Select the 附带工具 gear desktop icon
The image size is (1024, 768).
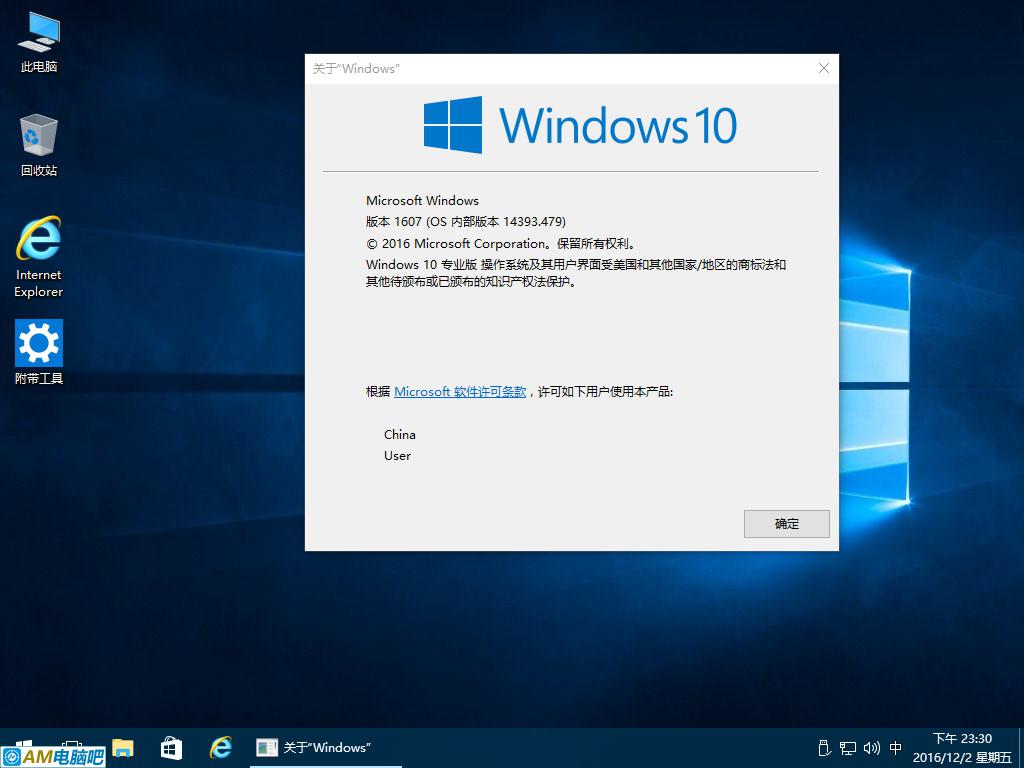39,351
